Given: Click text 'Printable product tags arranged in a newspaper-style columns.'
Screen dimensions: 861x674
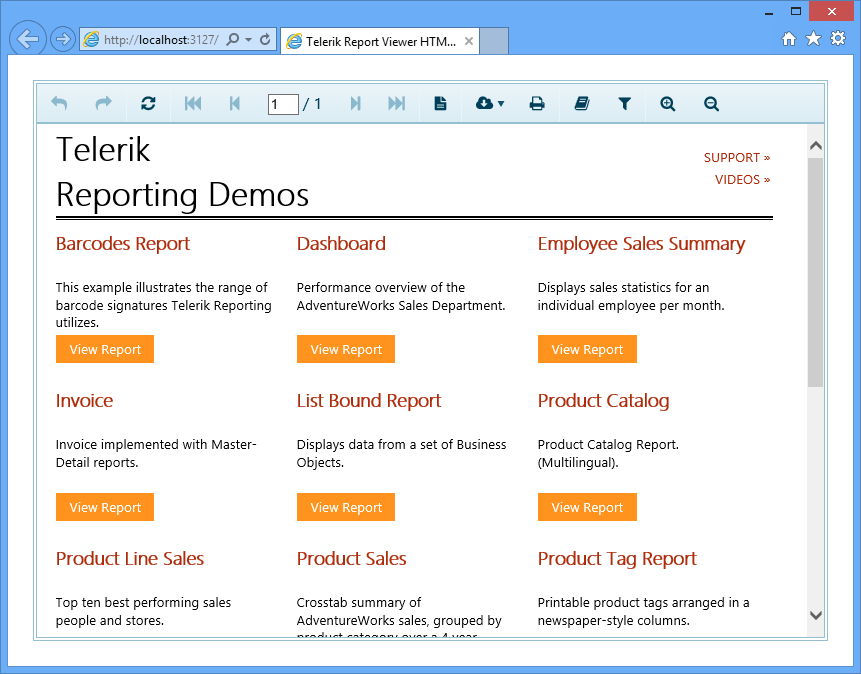Looking at the screenshot, I should tap(644, 611).
